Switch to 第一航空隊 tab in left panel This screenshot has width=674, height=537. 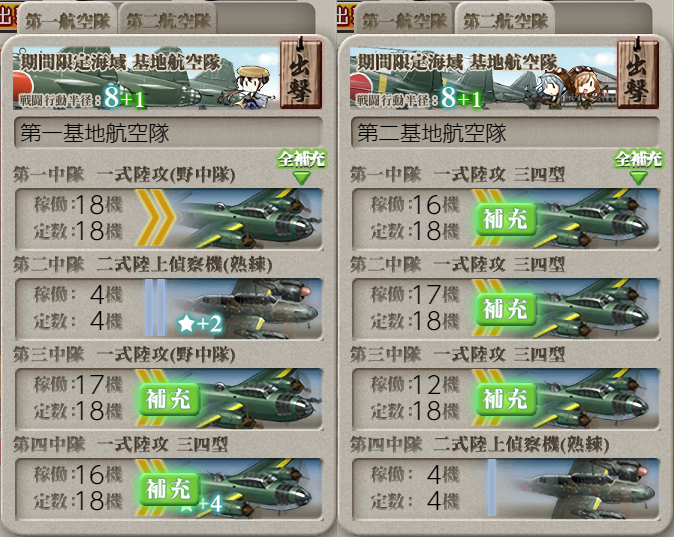click(x=67, y=19)
